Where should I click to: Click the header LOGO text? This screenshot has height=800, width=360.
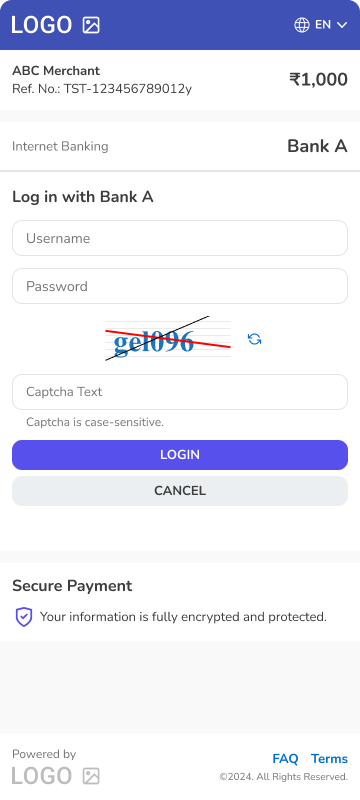(x=42, y=25)
